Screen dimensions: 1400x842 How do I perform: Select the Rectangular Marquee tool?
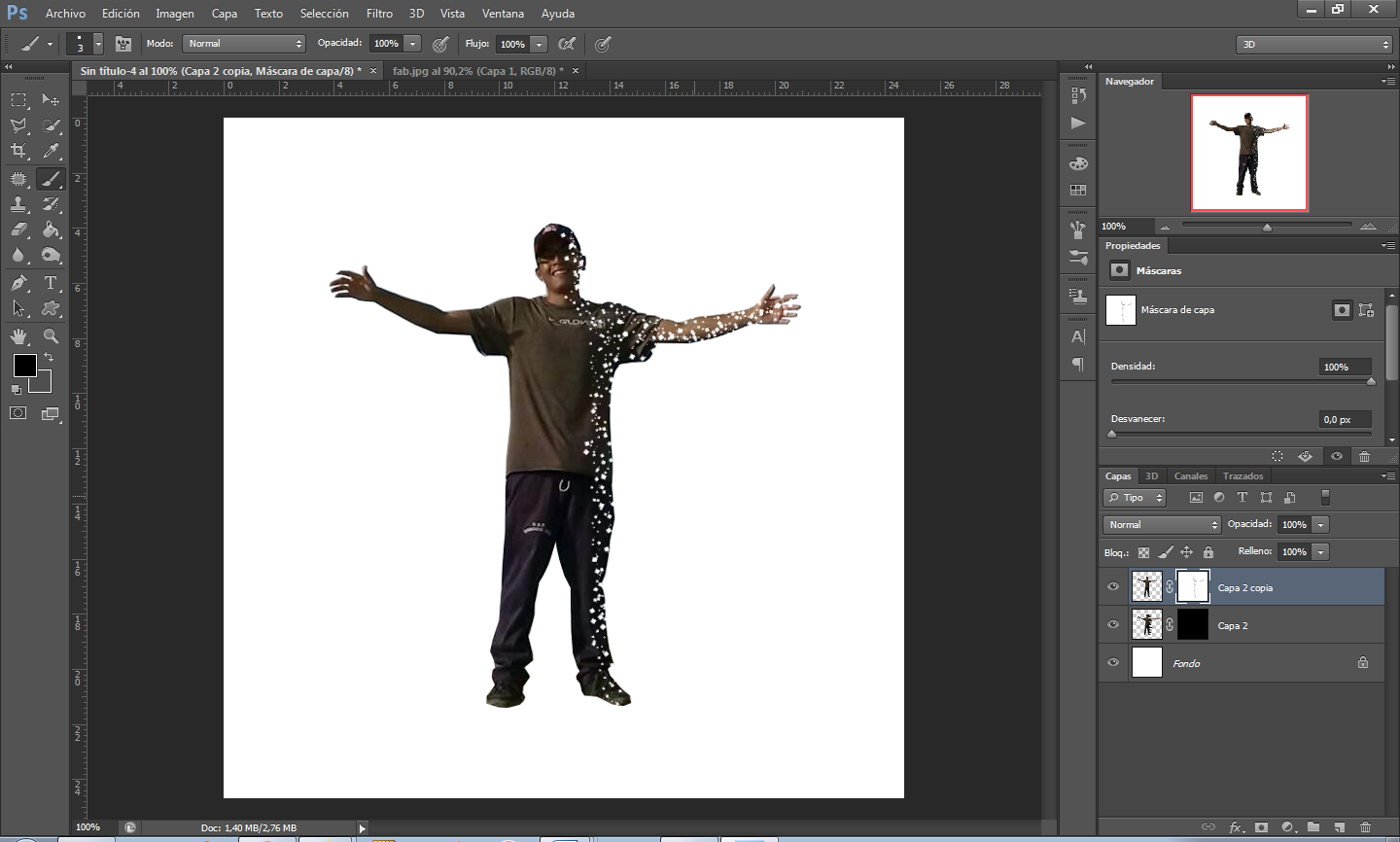point(18,100)
